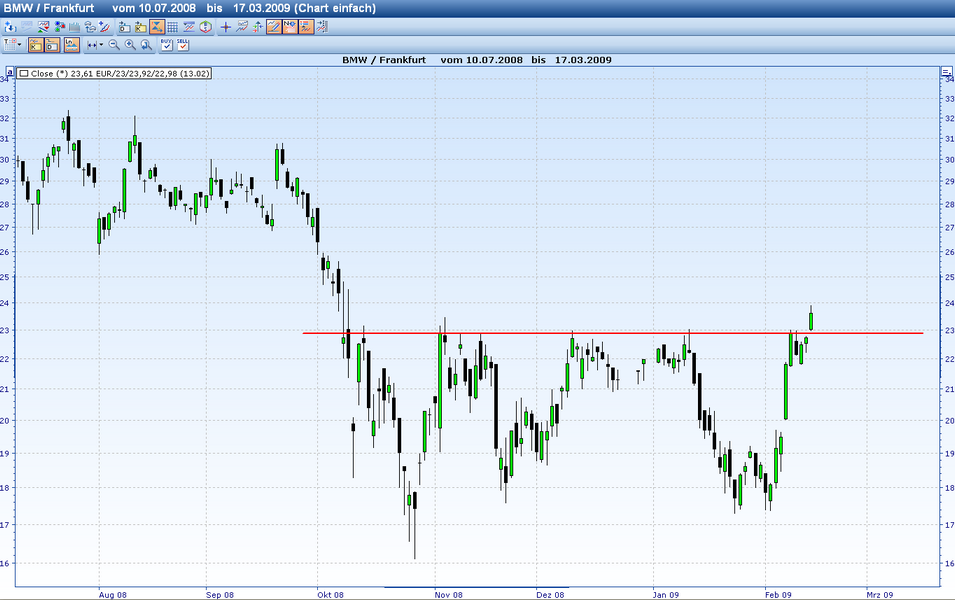Click the blue, green and red blocks icon
955x600 pixels.
click(60, 27)
